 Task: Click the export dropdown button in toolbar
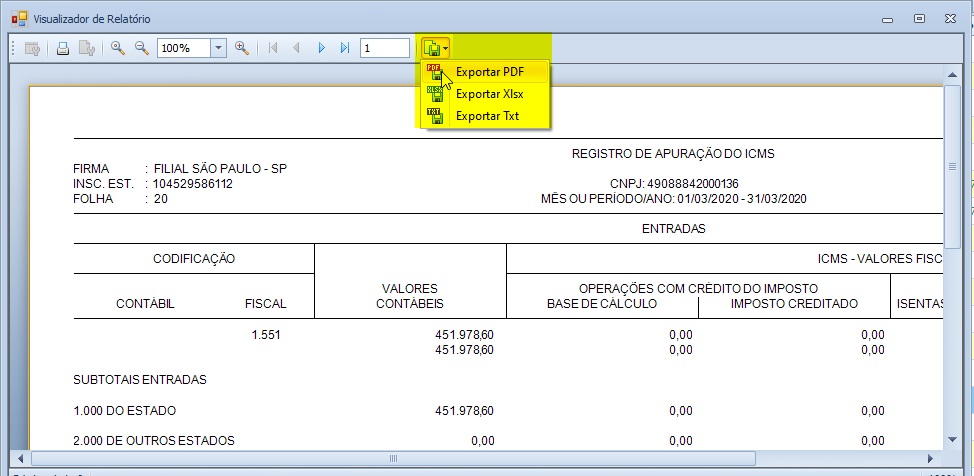tap(435, 48)
